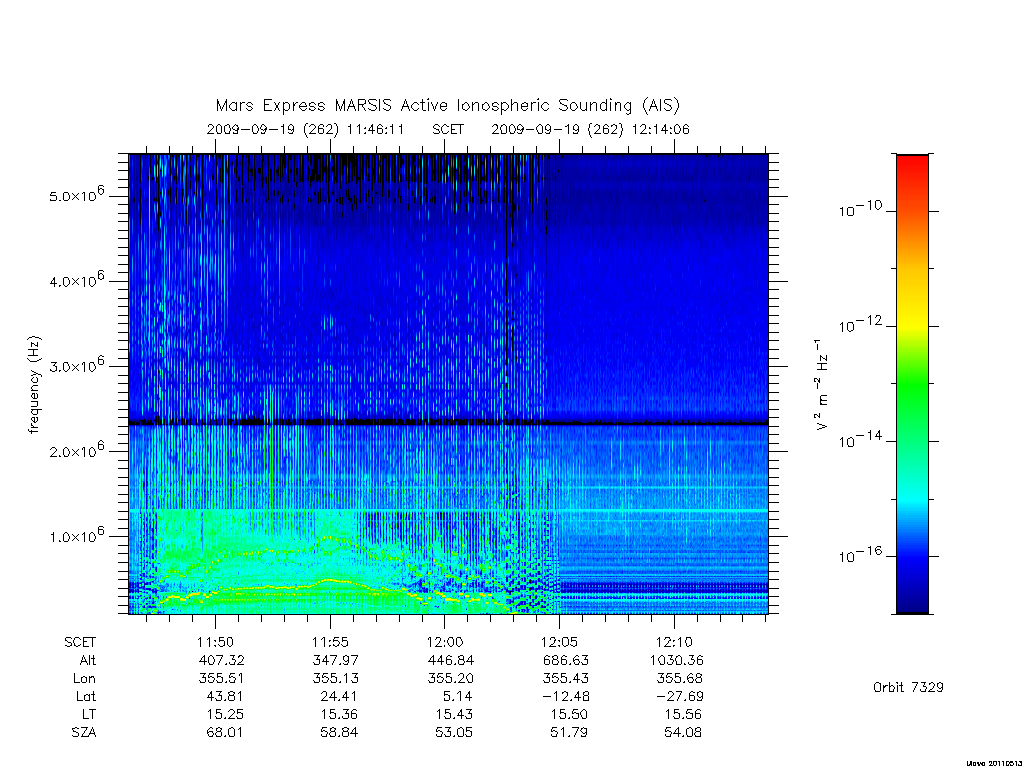Click the latitude value -12.48
The width and height of the screenshot is (1024, 768).
(x=566, y=696)
